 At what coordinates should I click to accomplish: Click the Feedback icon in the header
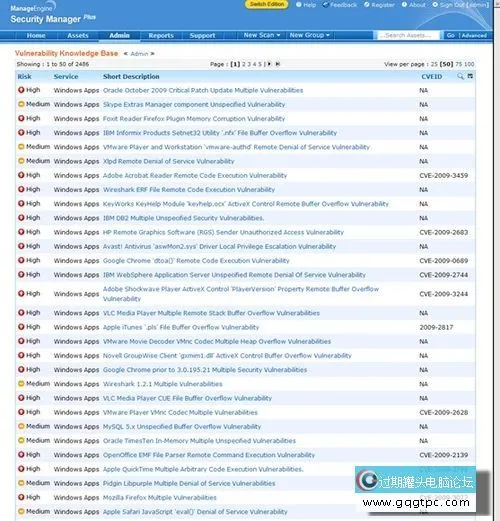pyautogui.click(x=326, y=5)
